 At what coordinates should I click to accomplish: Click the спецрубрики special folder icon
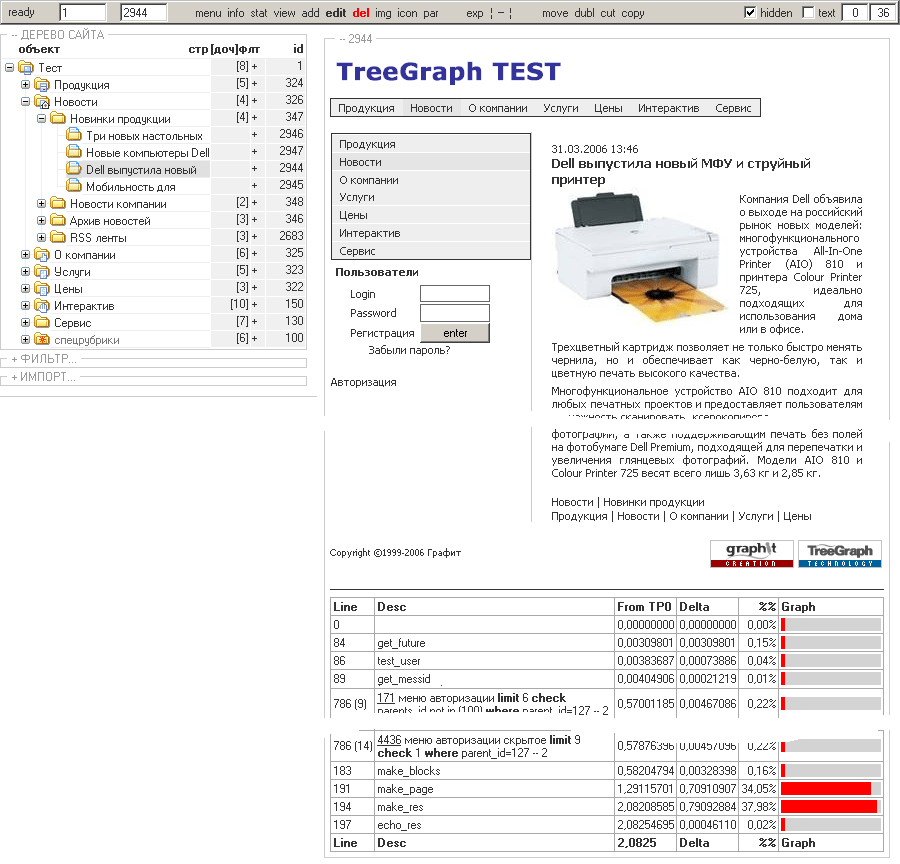tap(42, 339)
